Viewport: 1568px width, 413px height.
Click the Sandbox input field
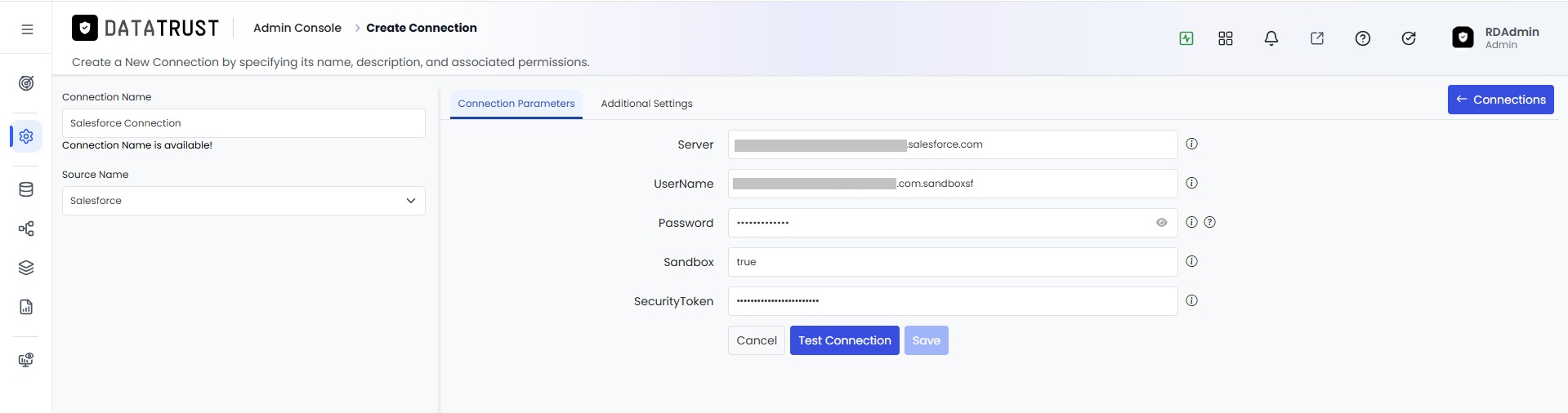[953, 262]
